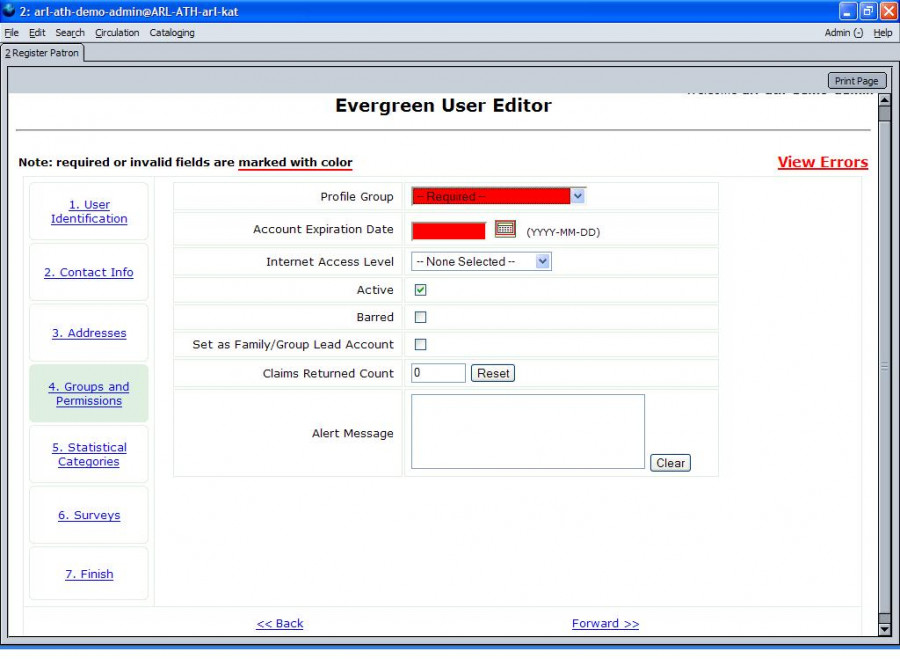
Task: Open the Cataloging menu
Action: tap(172, 33)
